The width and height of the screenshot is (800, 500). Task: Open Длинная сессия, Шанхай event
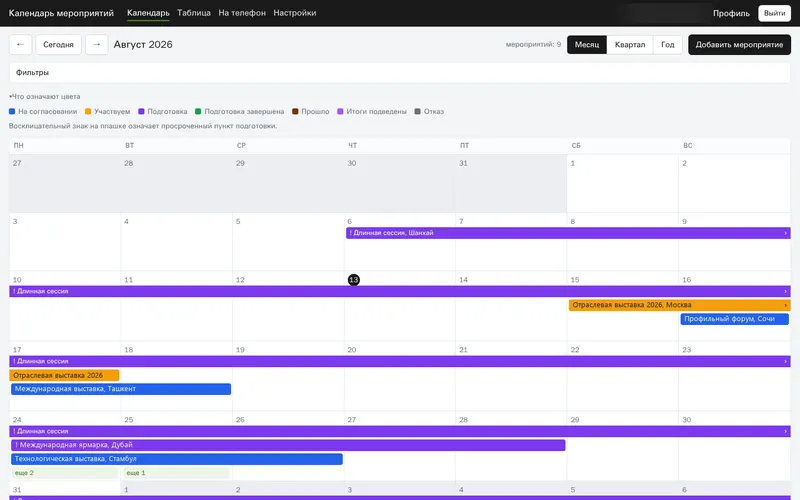pos(568,233)
